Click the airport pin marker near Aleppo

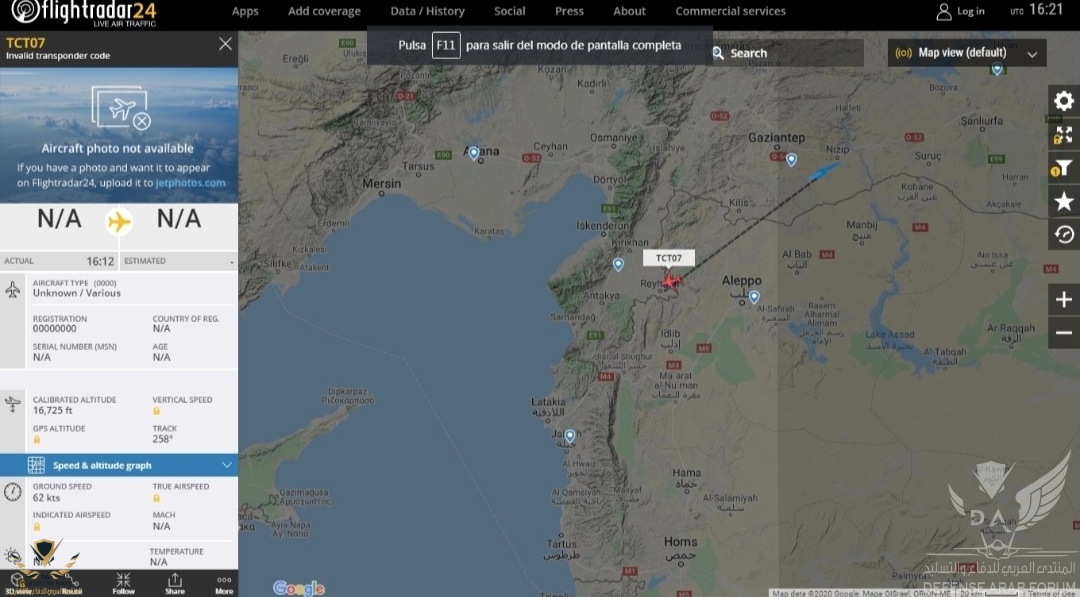pos(754,297)
